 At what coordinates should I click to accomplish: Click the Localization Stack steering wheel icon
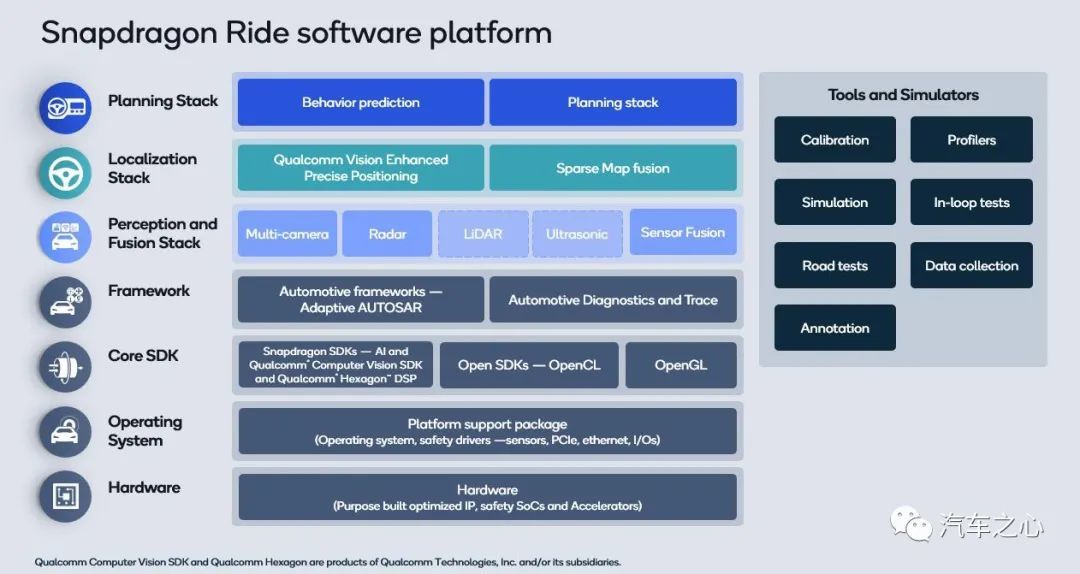click(65, 173)
